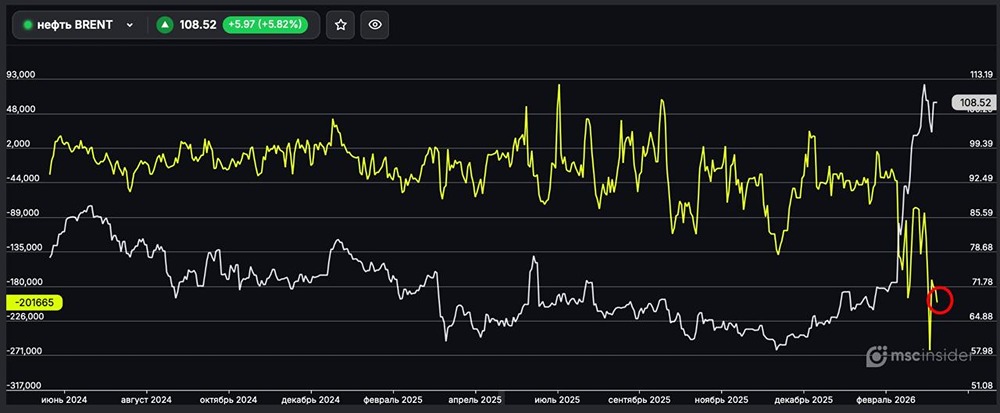Select the 108.52 price in the header
Viewport: 1000px width, 413px height.
tap(198, 25)
